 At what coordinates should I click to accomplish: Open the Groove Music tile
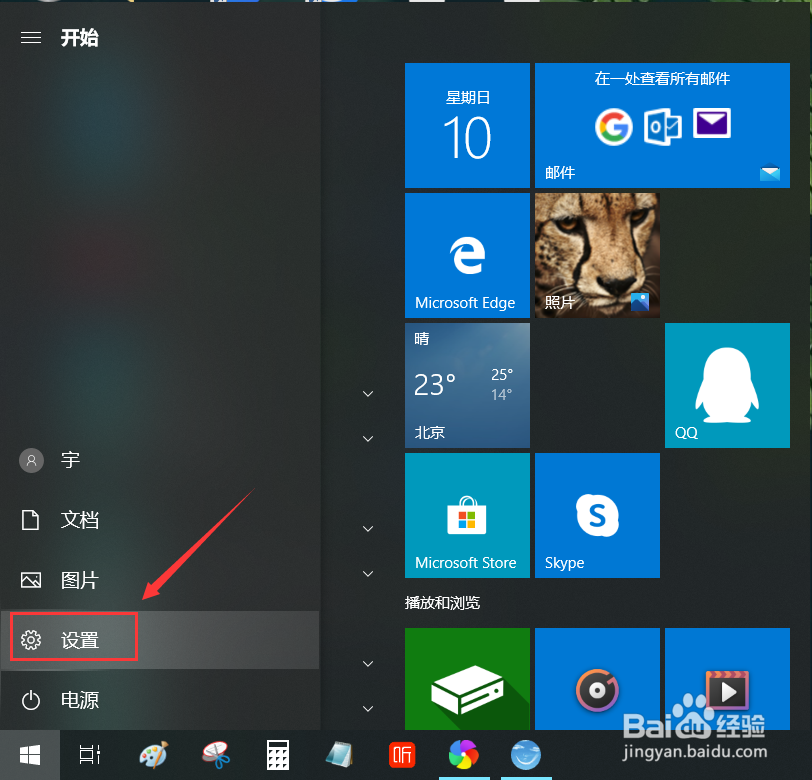(597, 679)
